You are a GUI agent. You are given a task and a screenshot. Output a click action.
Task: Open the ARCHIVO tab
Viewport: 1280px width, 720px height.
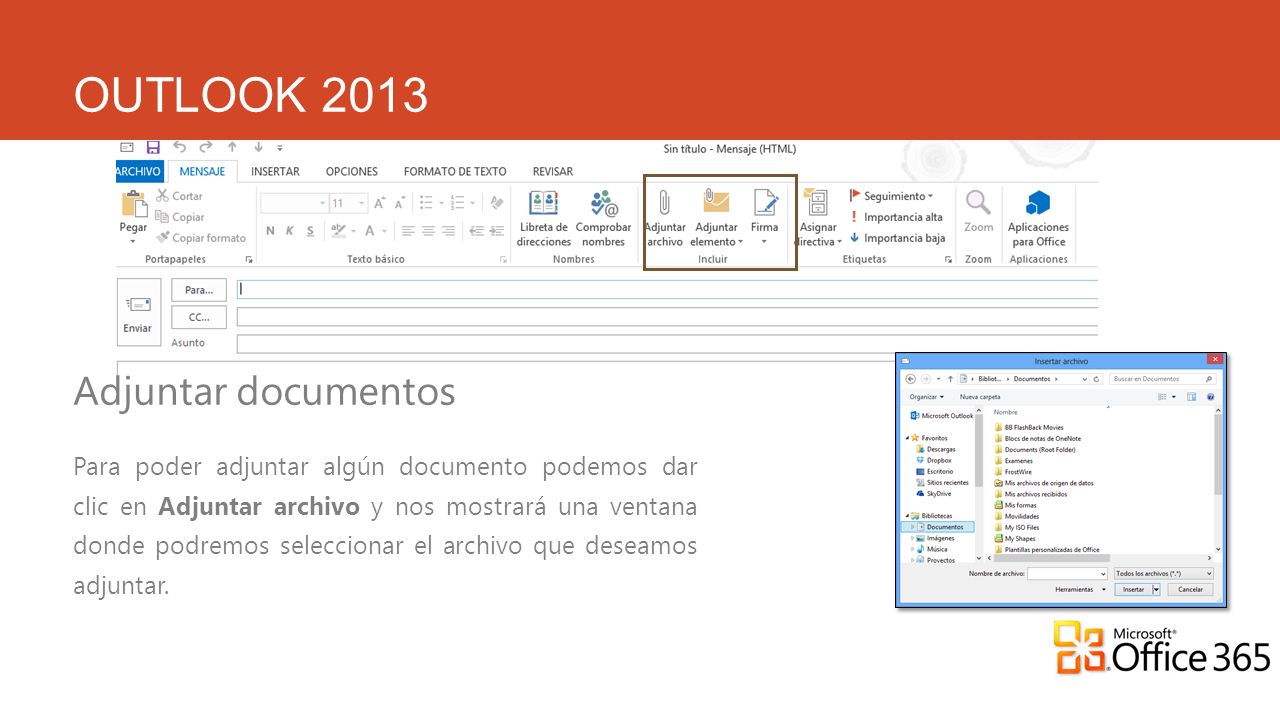tap(138, 171)
